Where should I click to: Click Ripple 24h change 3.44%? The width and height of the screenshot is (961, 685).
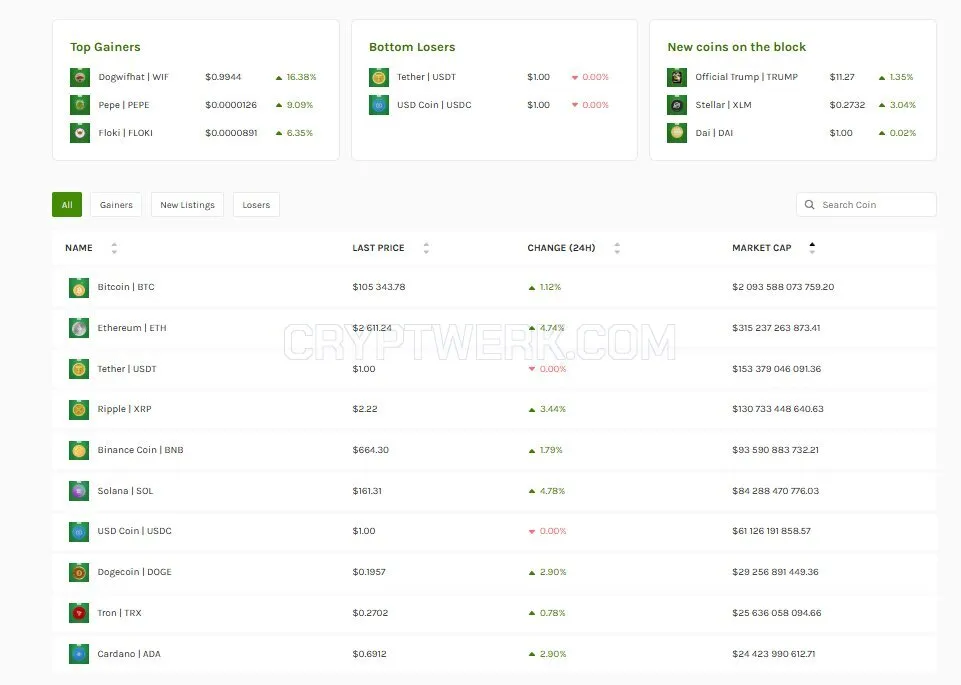[x=553, y=409]
